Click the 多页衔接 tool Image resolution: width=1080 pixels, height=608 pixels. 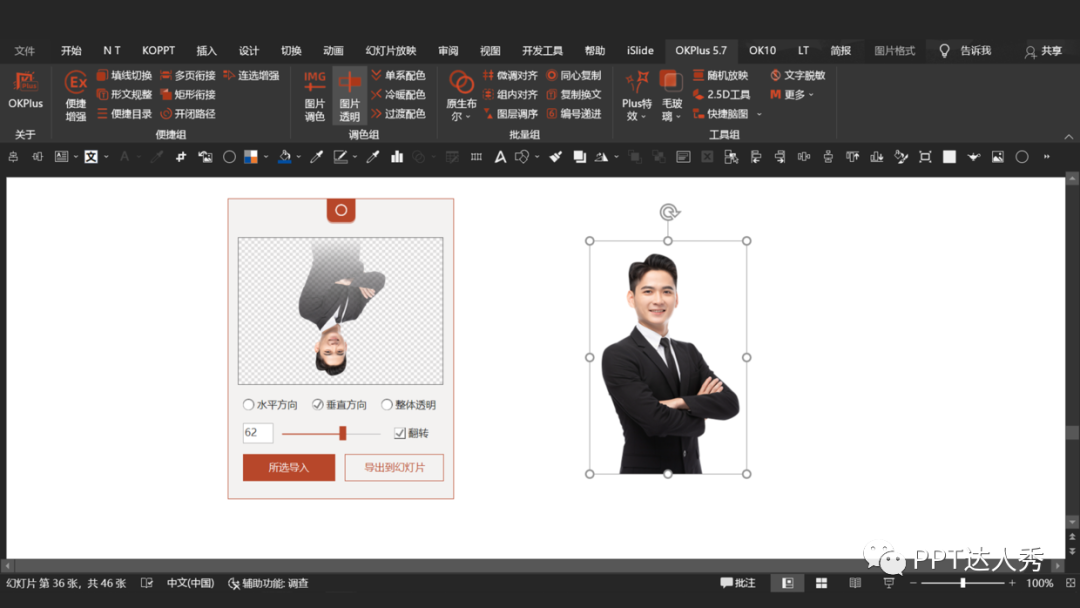(187, 76)
